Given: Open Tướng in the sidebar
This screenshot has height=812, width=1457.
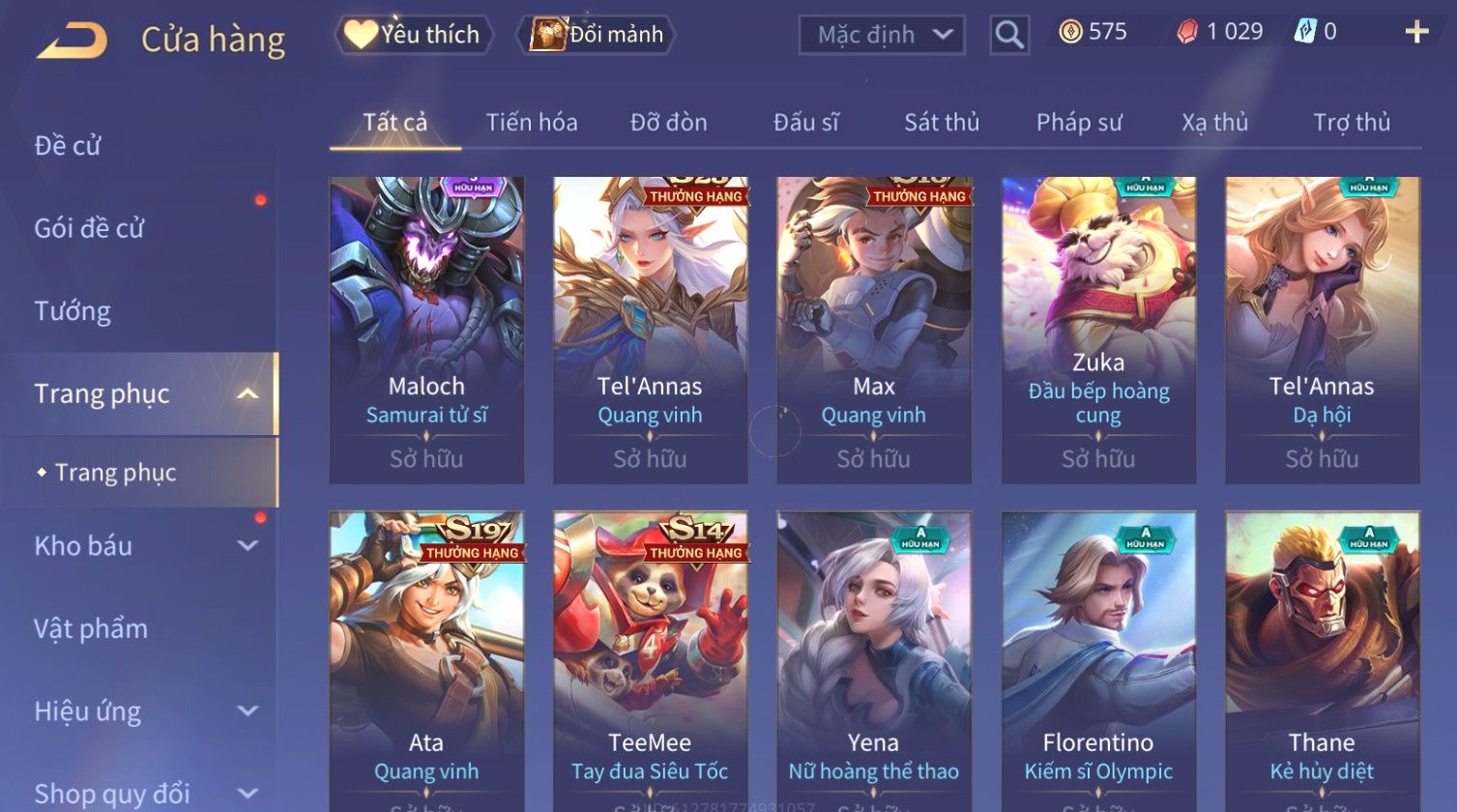Looking at the screenshot, I should coord(73,311).
